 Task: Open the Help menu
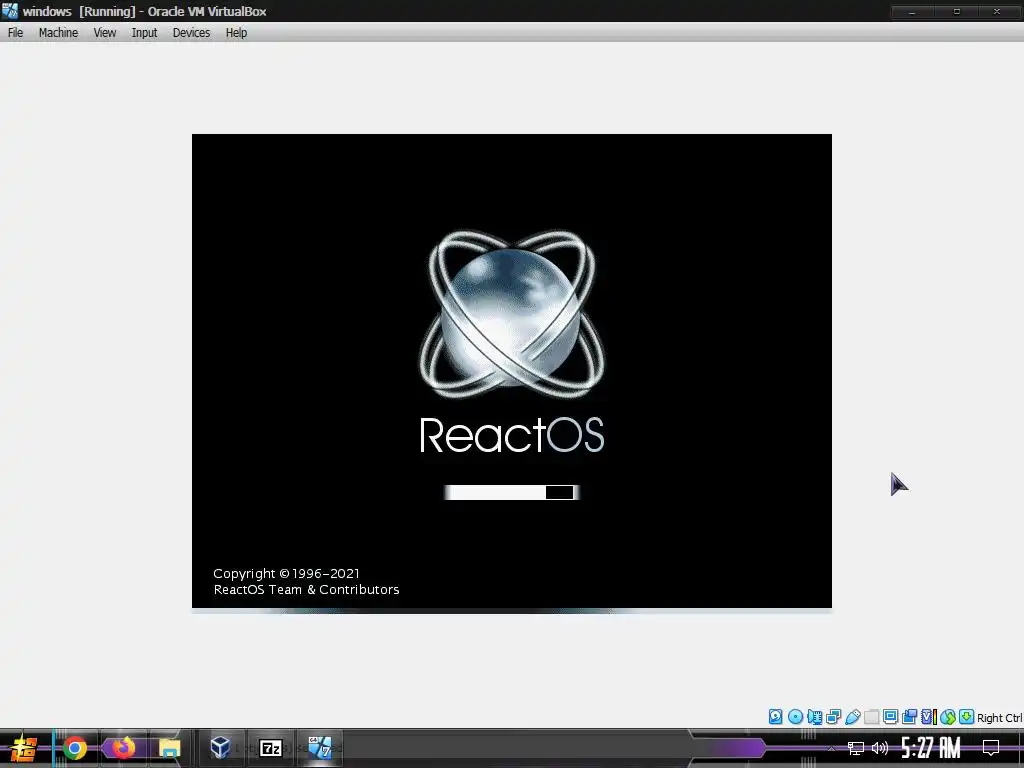click(x=236, y=33)
